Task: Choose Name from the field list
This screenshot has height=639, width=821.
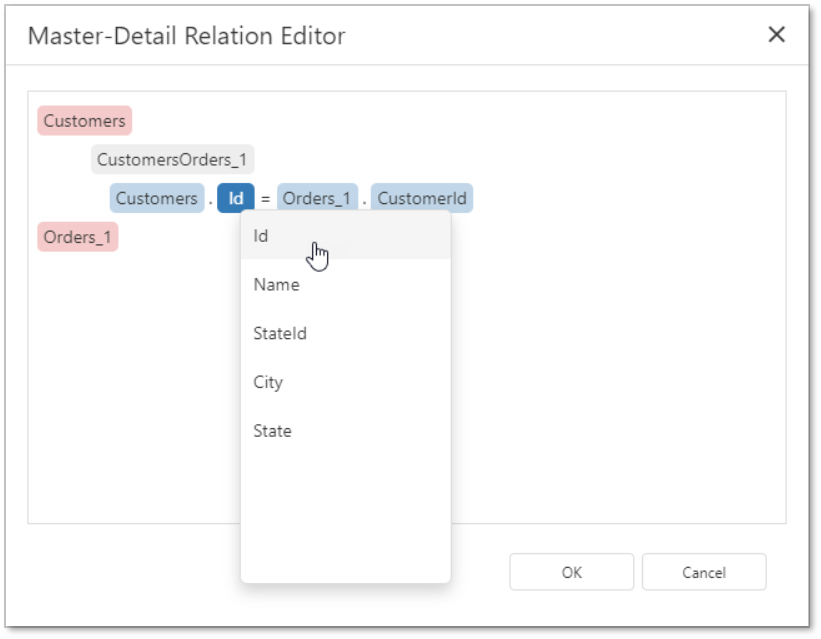Action: pos(276,285)
